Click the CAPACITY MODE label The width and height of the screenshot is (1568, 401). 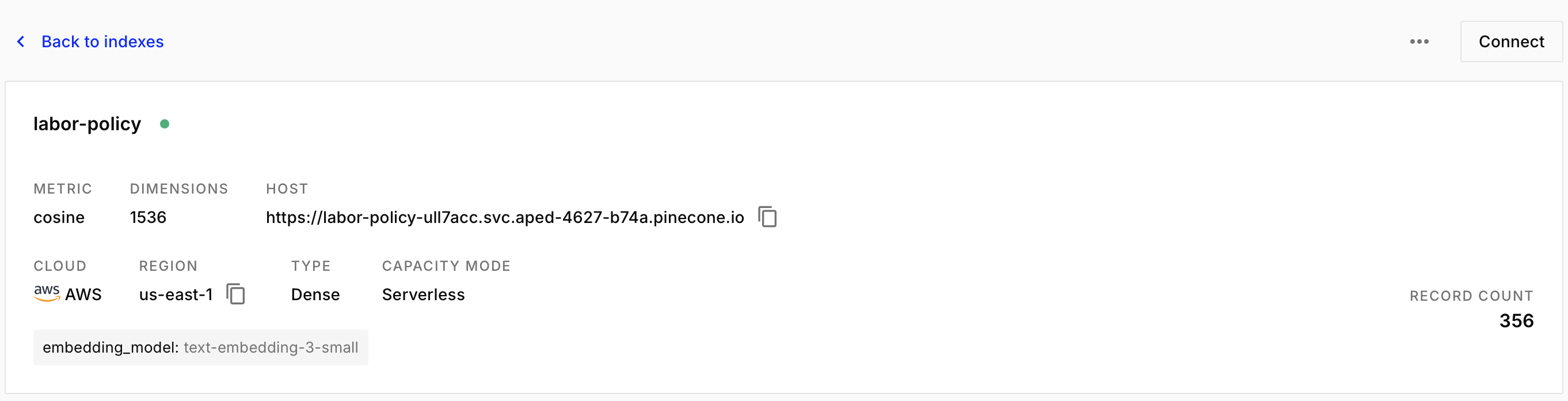coord(446,266)
